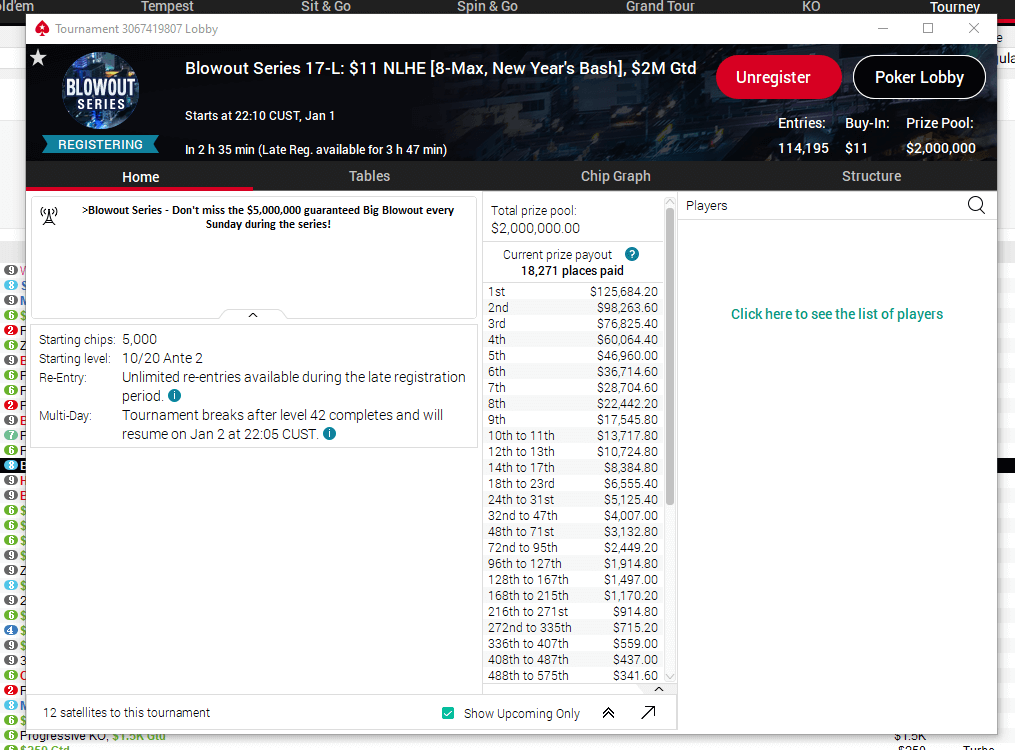The height and width of the screenshot is (750, 1015).
Task: Select Sit & Go tab in background lobby
Action: click(326, 6)
